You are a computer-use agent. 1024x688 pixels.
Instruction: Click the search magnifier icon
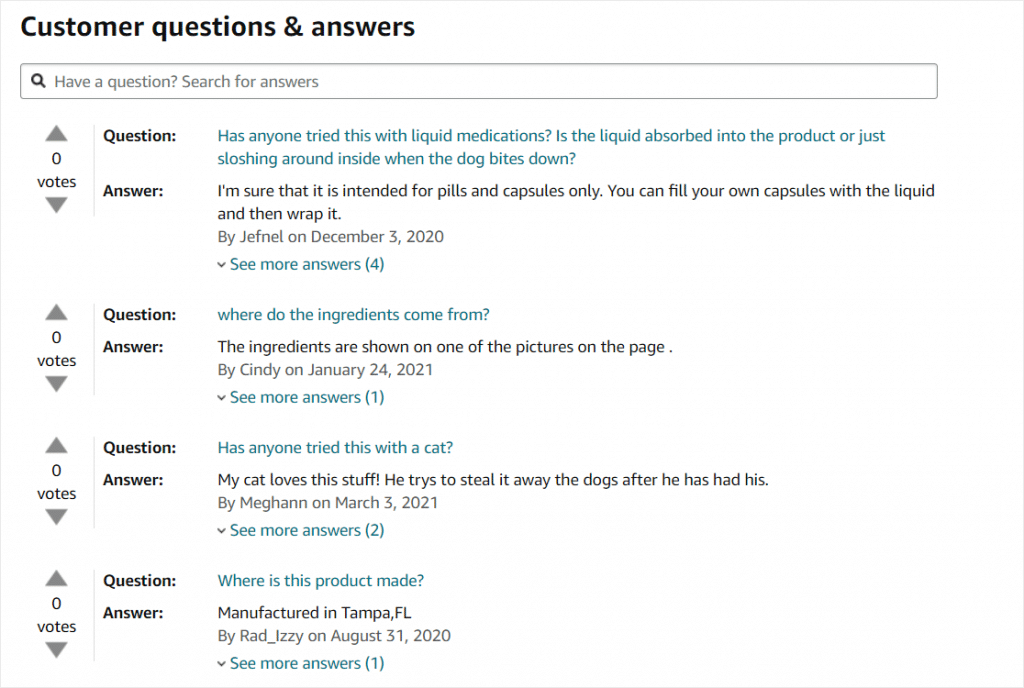pos(39,81)
